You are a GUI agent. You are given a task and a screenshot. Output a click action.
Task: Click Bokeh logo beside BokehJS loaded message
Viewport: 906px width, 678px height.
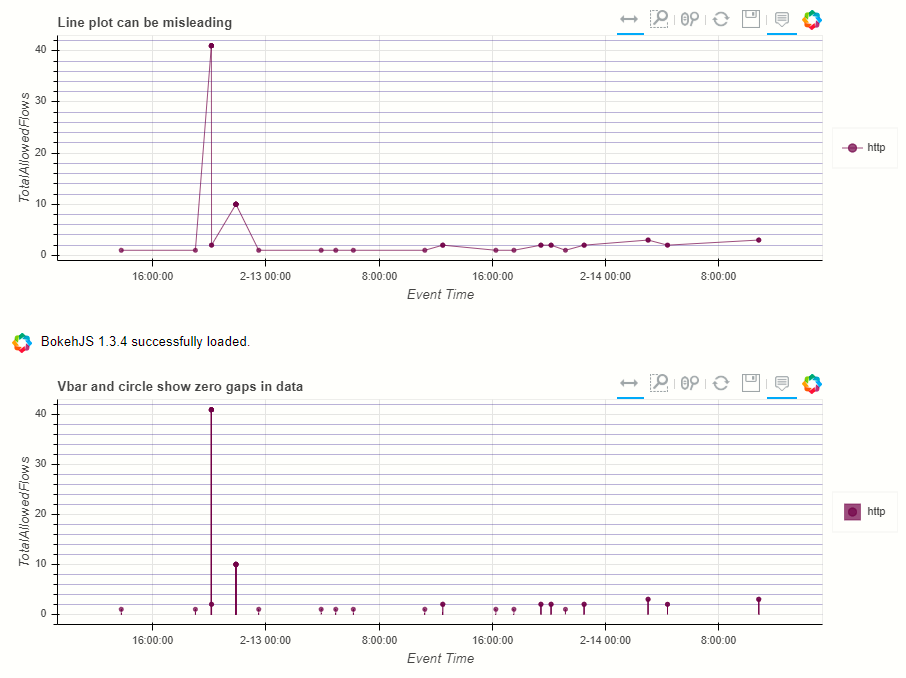pos(22,342)
